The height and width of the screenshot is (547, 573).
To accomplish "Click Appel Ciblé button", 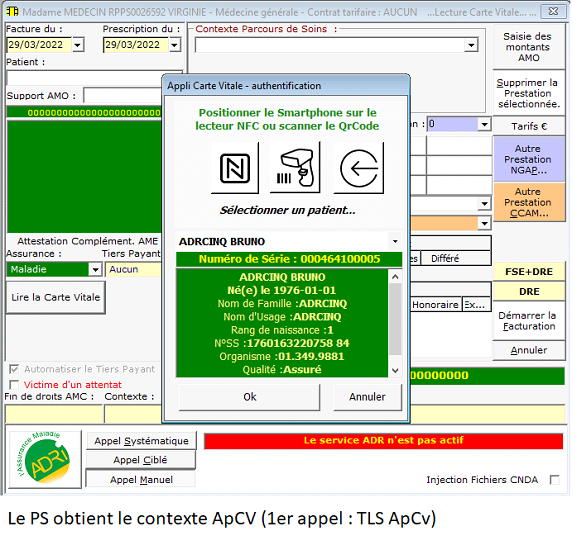I will pos(140,460).
